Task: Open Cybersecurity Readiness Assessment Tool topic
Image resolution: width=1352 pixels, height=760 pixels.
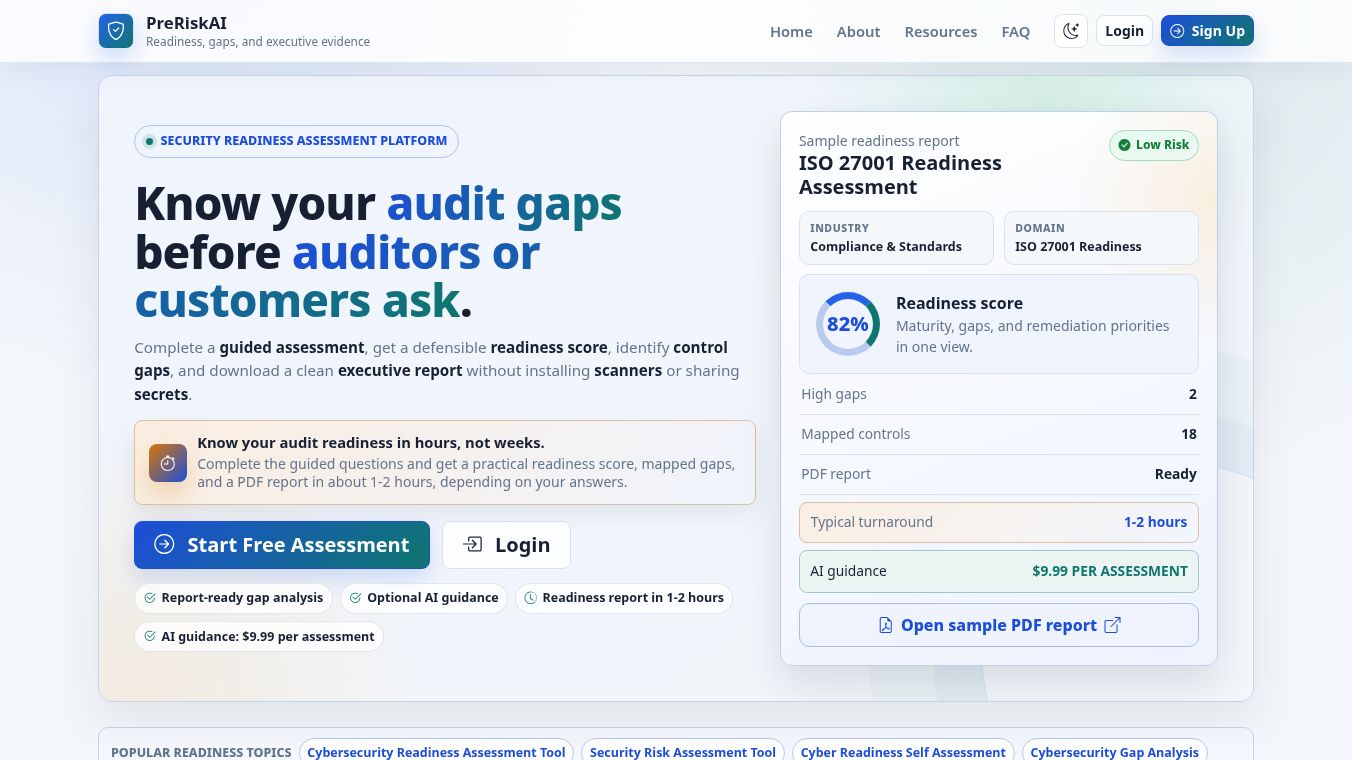Action: (x=436, y=752)
